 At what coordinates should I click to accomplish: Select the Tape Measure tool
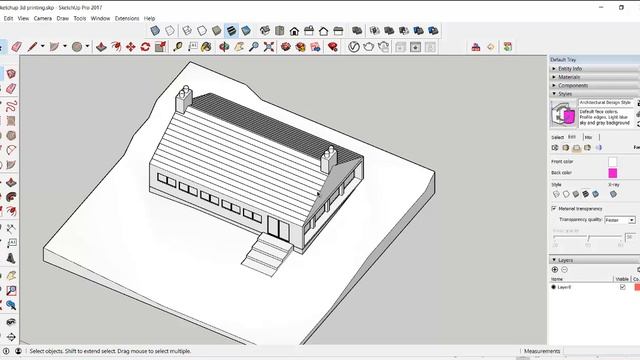point(178,47)
